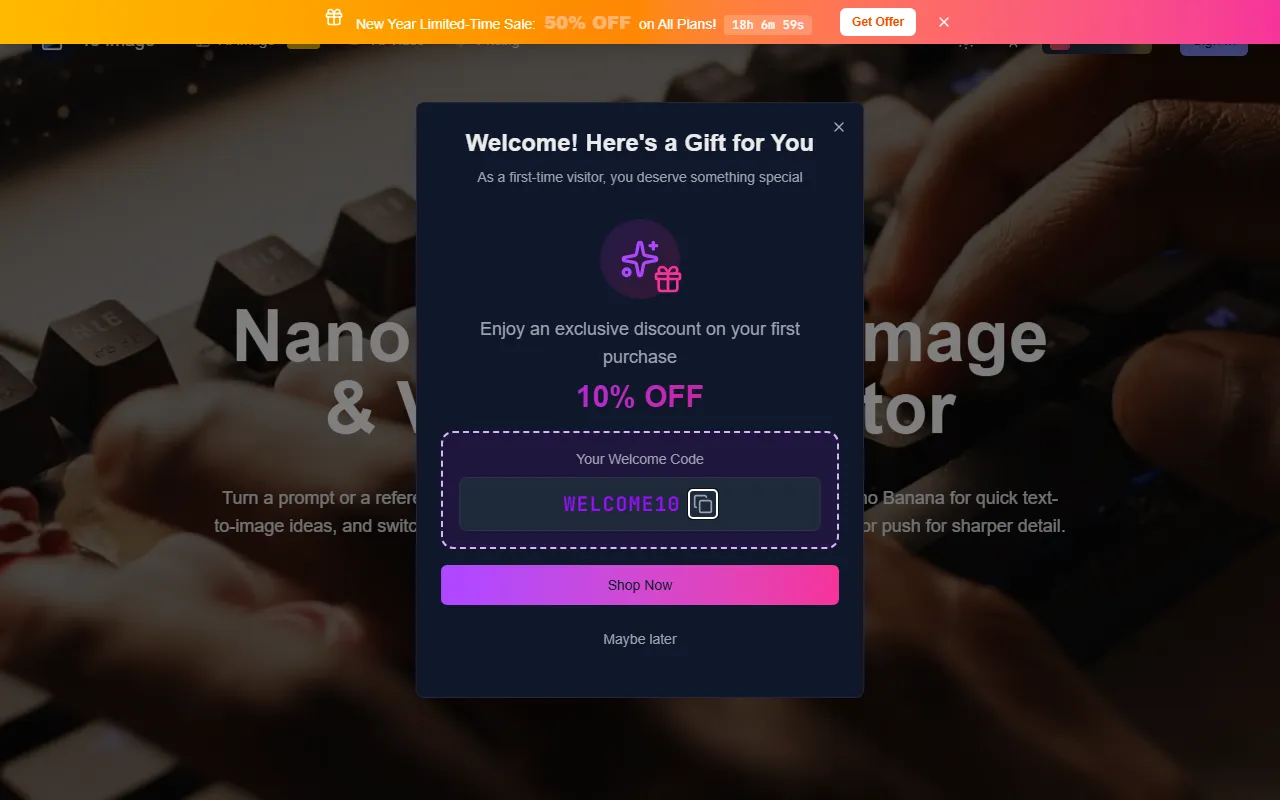Close the welcome gift popup
This screenshot has width=1280, height=800.
(839, 127)
